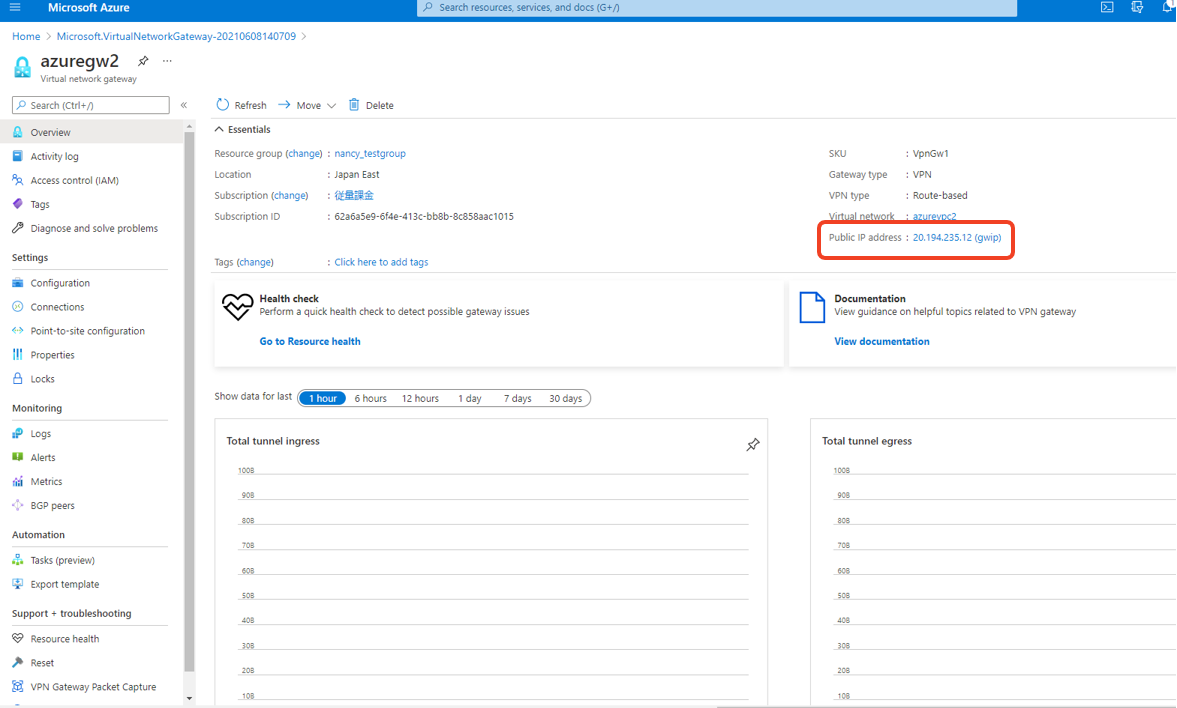Change the resource group link
This screenshot has height=708, width=1177.
[305, 153]
